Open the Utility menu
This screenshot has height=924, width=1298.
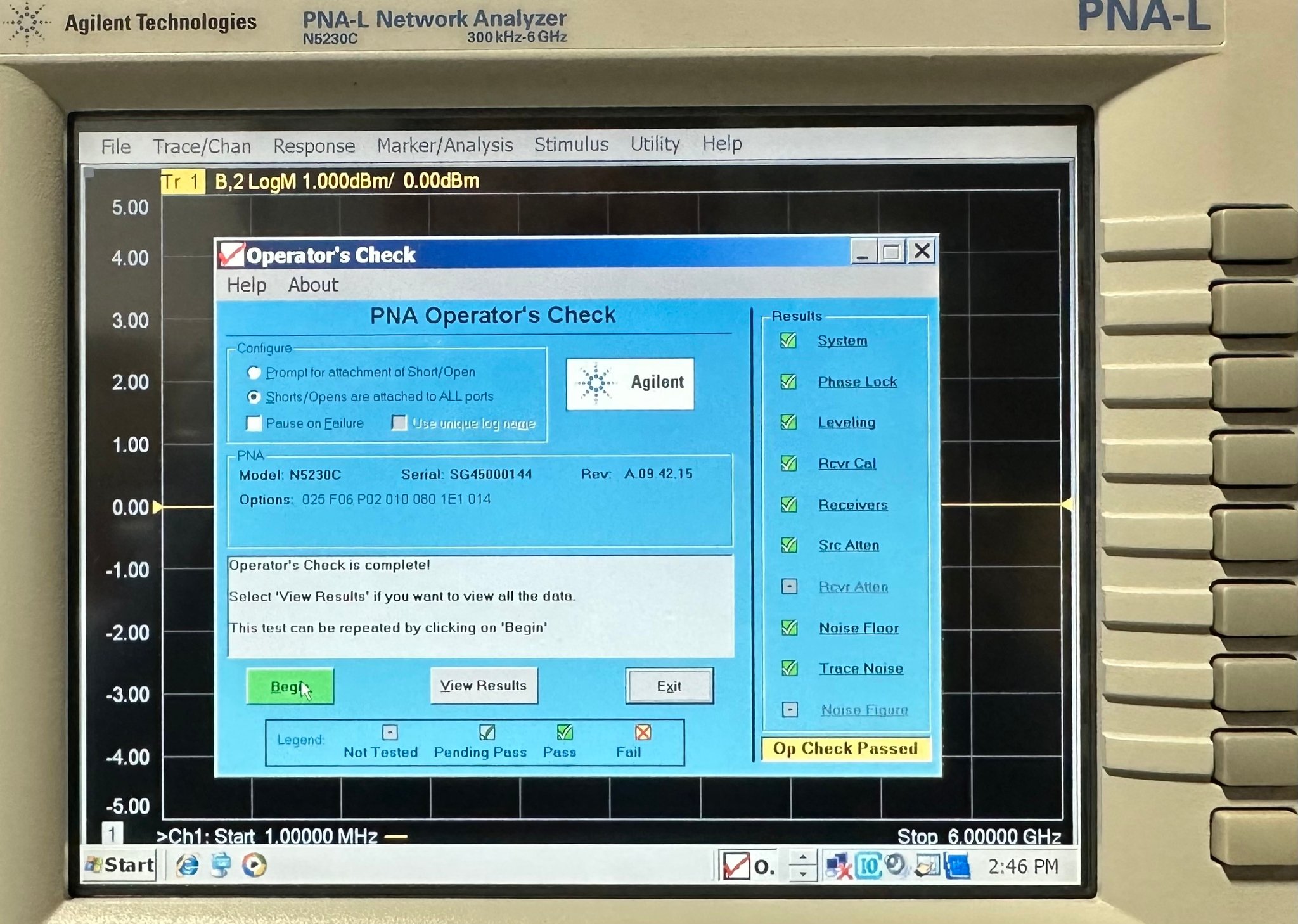655,144
